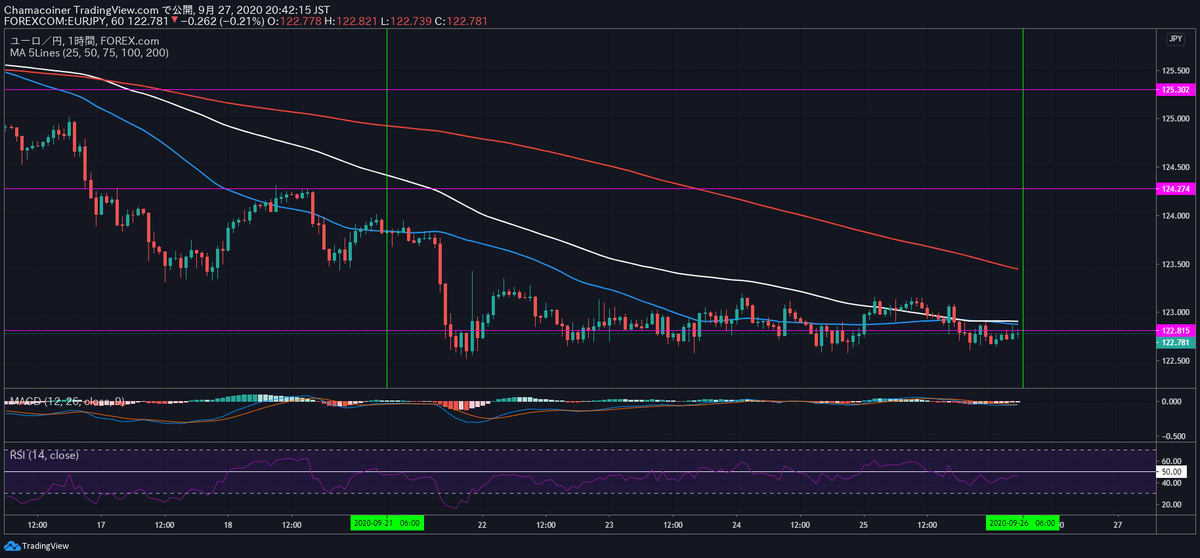Click date 18 on the time axis
This screenshot has width=1200, height=558.
(x=229, y=523)
